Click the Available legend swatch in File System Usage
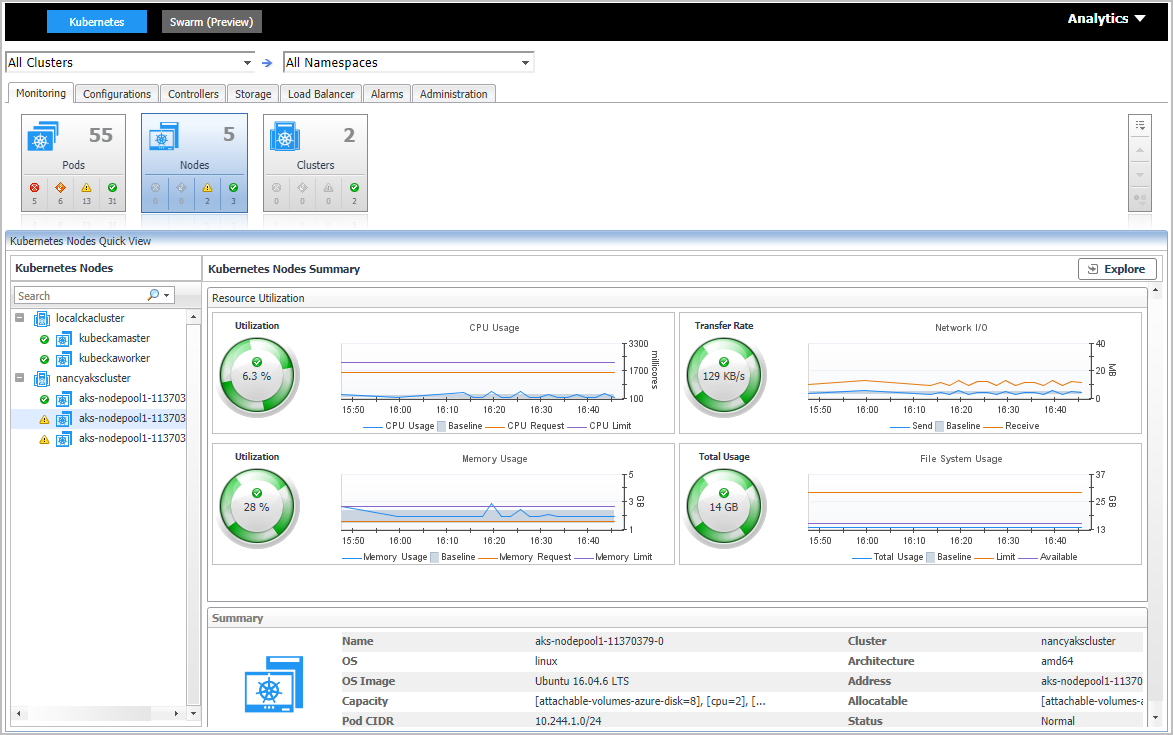The image size is (1173, 735). (1028, 557)
